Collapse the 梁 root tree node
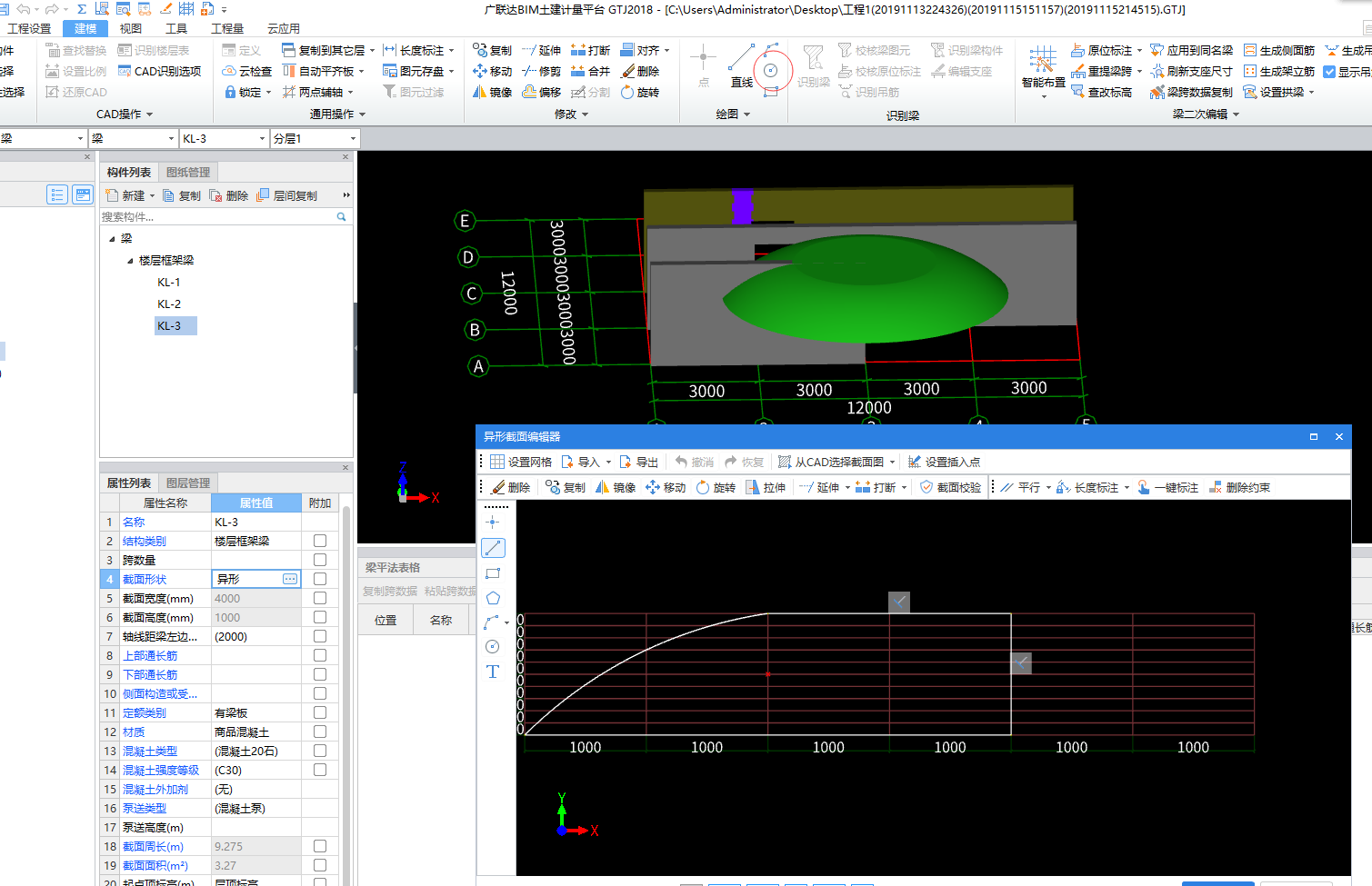The image size is (1372, 886). 112,239
